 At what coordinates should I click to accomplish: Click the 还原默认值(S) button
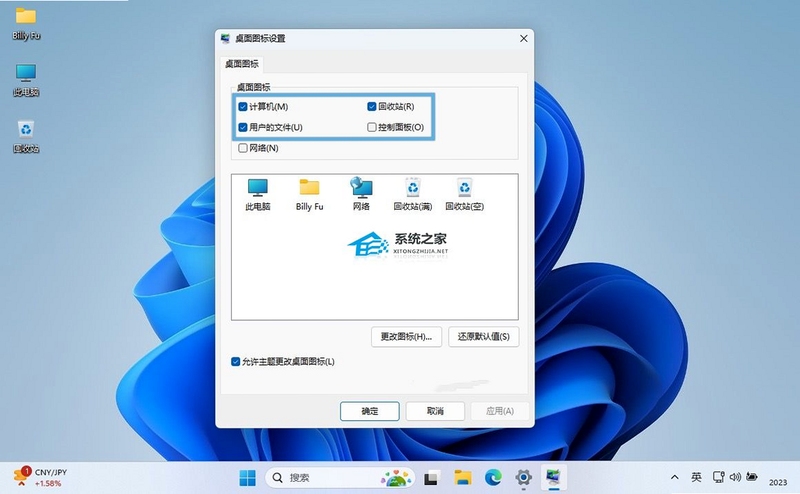pyautogui.click(x=484, y=337)
